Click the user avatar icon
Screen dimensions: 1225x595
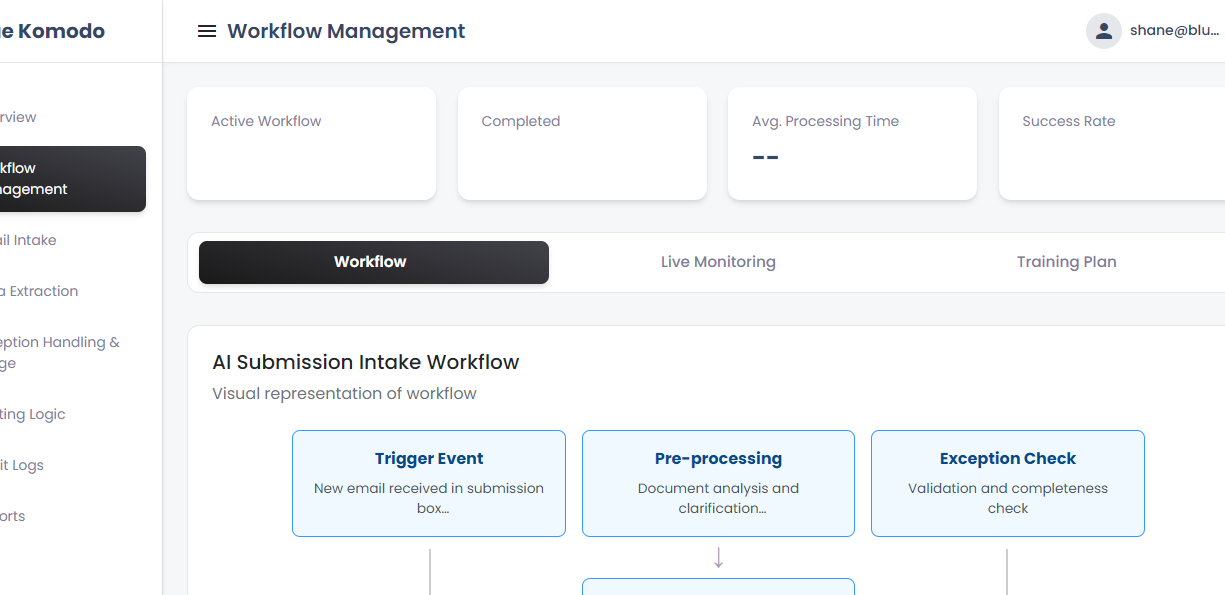coord(1103,31)
